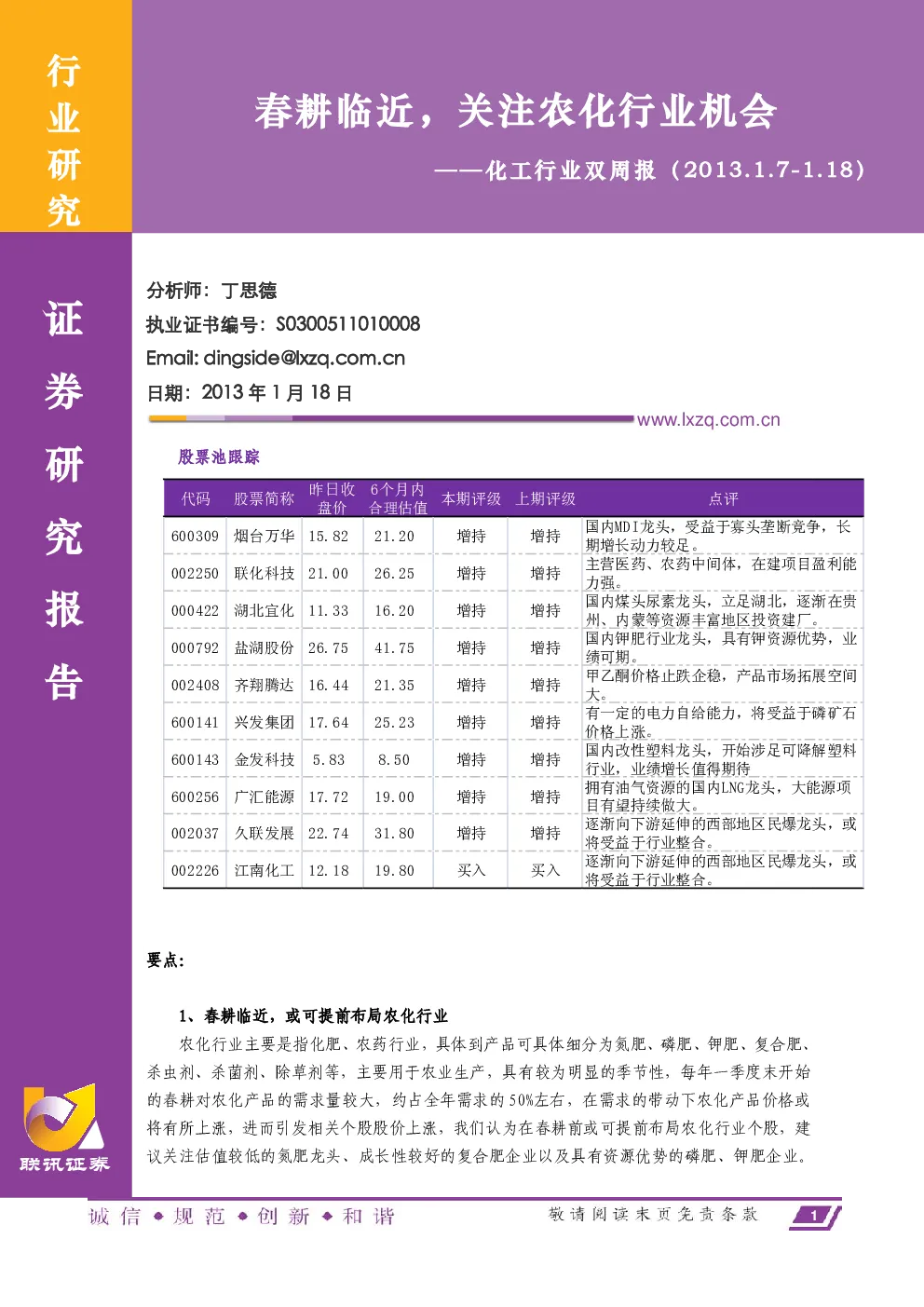Click 增持 current rating for 烟台万华
This screenshot has height=1307, width=924.
(471, 536)
